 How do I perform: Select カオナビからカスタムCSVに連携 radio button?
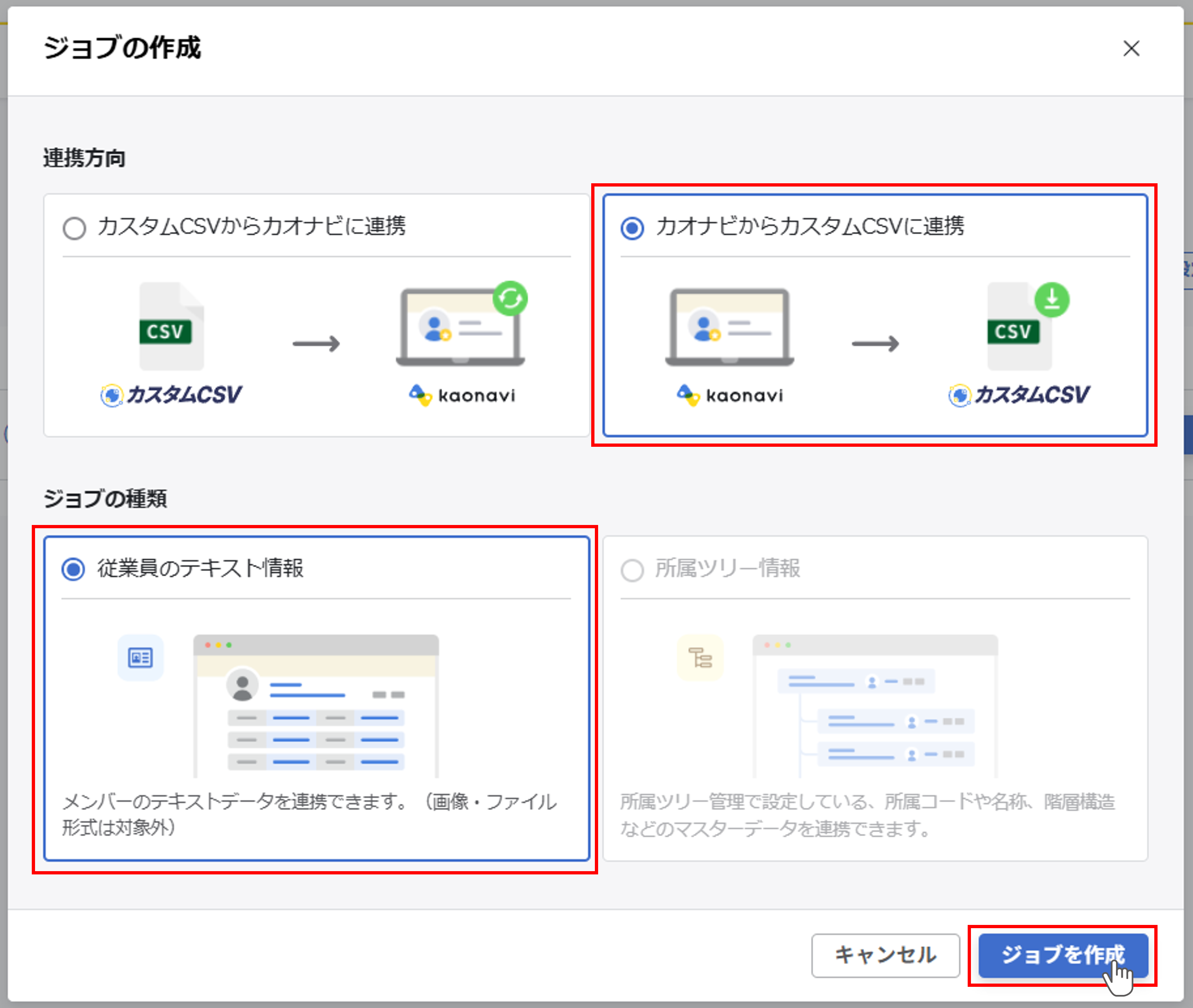[632, 228]
